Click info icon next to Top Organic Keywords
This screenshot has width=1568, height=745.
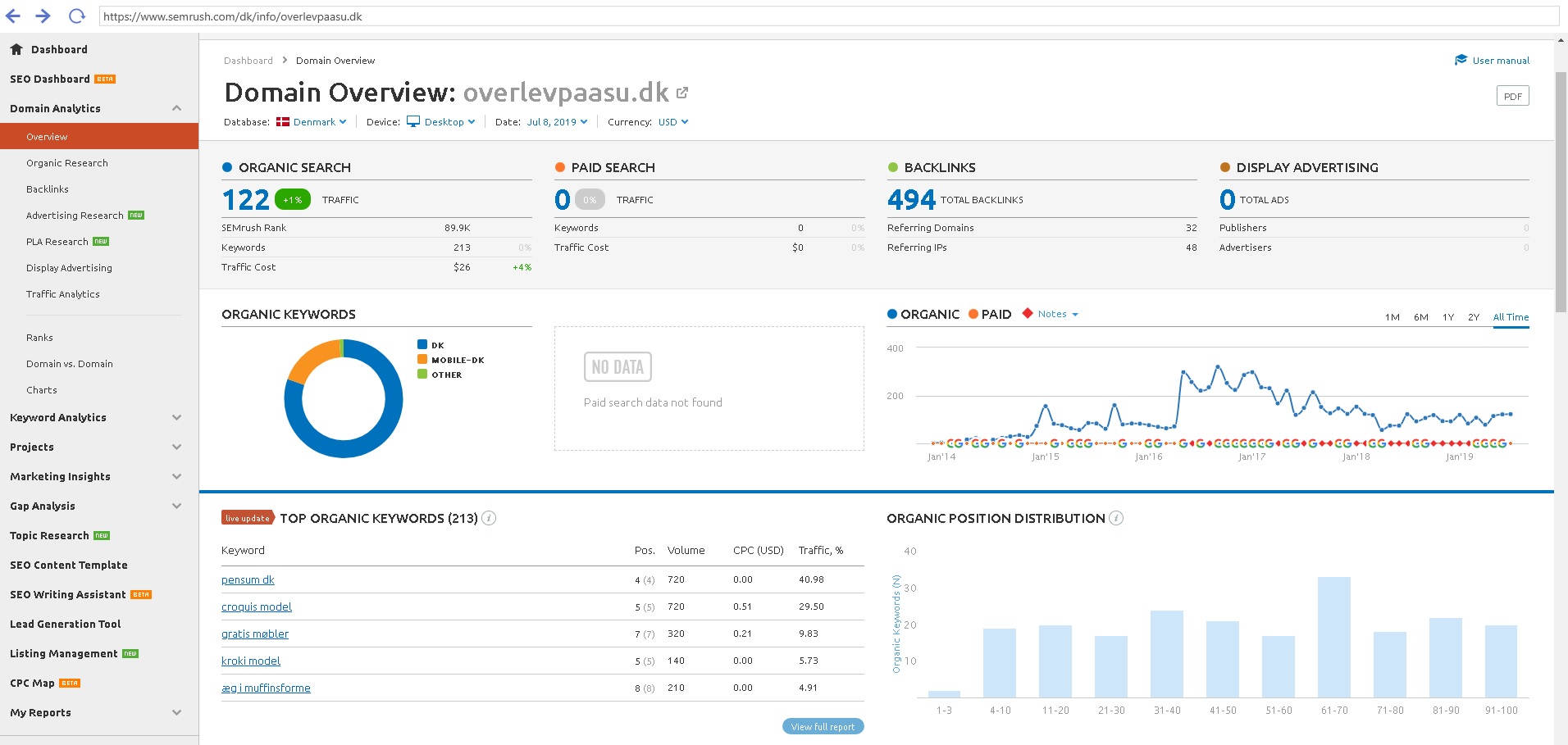pyautogui.click(x=489, y=518)
